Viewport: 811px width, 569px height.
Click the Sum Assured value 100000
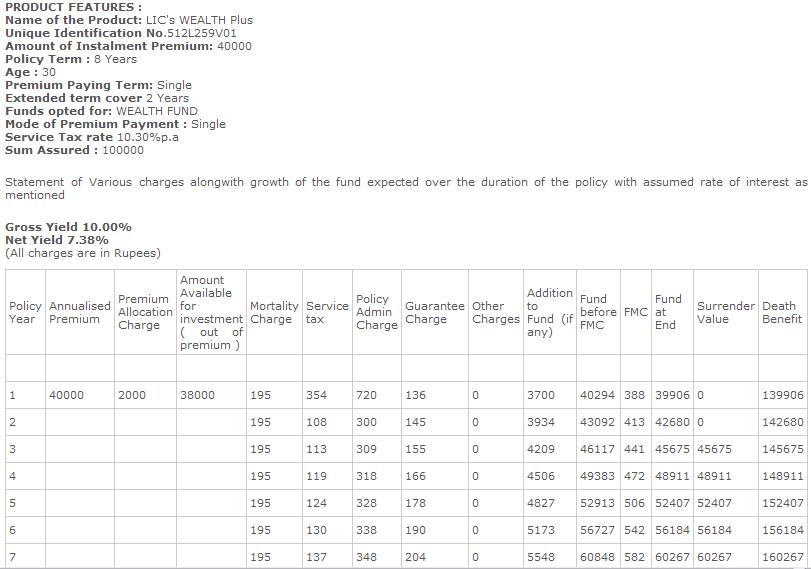pyautogui.click(x=123, y=150)
